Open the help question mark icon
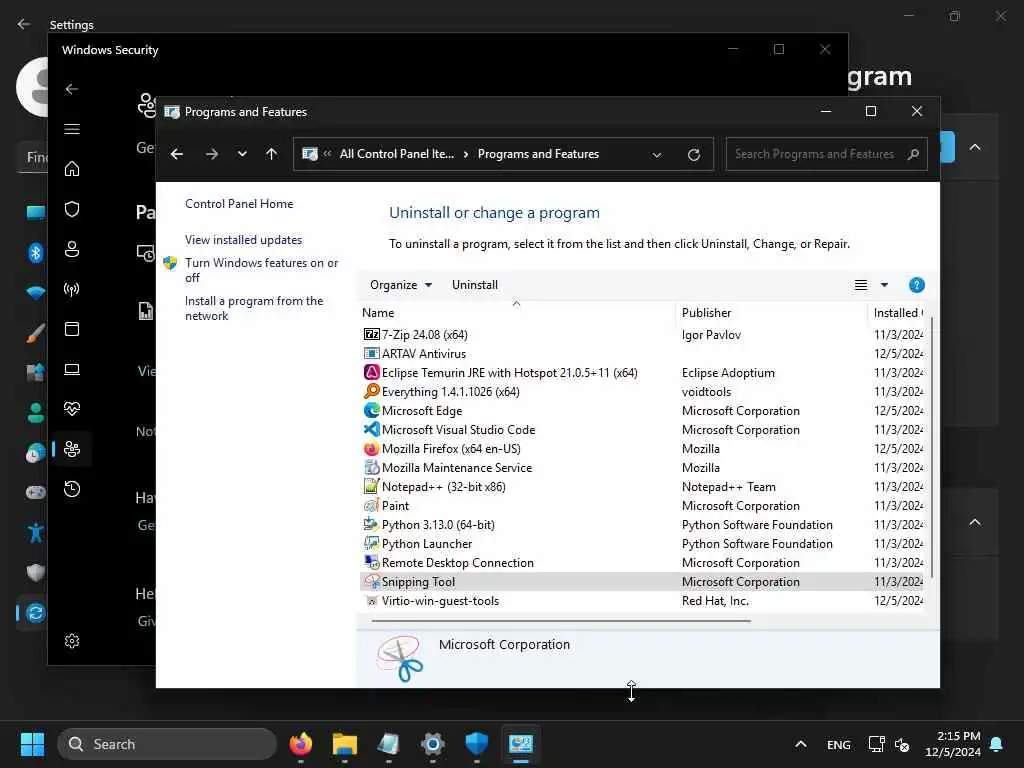1024x768 pixels. 916,285
